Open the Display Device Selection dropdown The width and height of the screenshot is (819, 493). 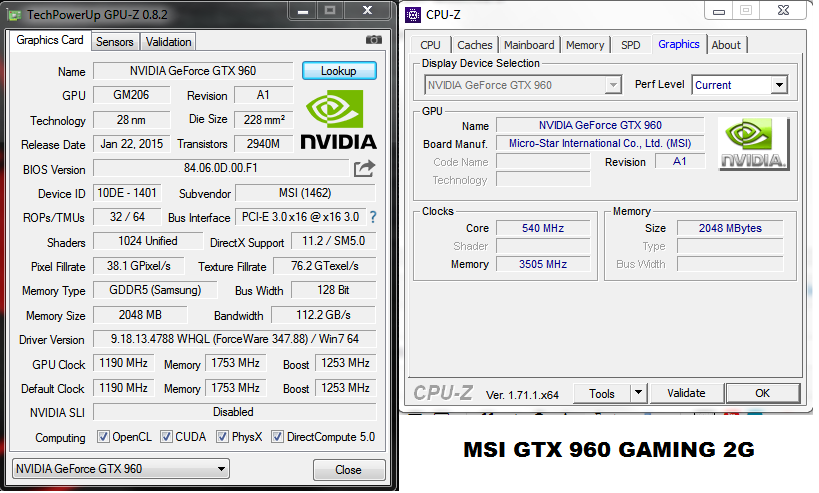click(523, 85)
